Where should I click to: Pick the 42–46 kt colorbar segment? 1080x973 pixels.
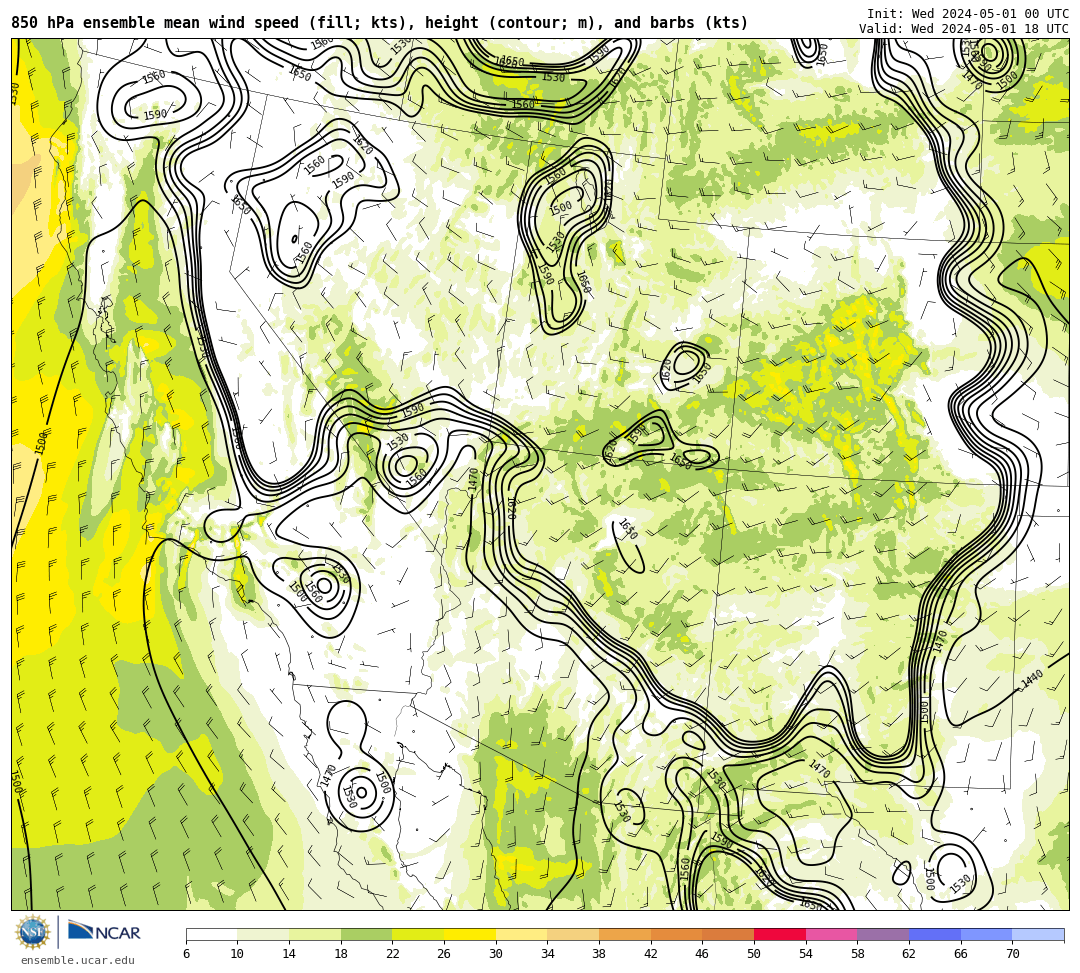(676, 934)
